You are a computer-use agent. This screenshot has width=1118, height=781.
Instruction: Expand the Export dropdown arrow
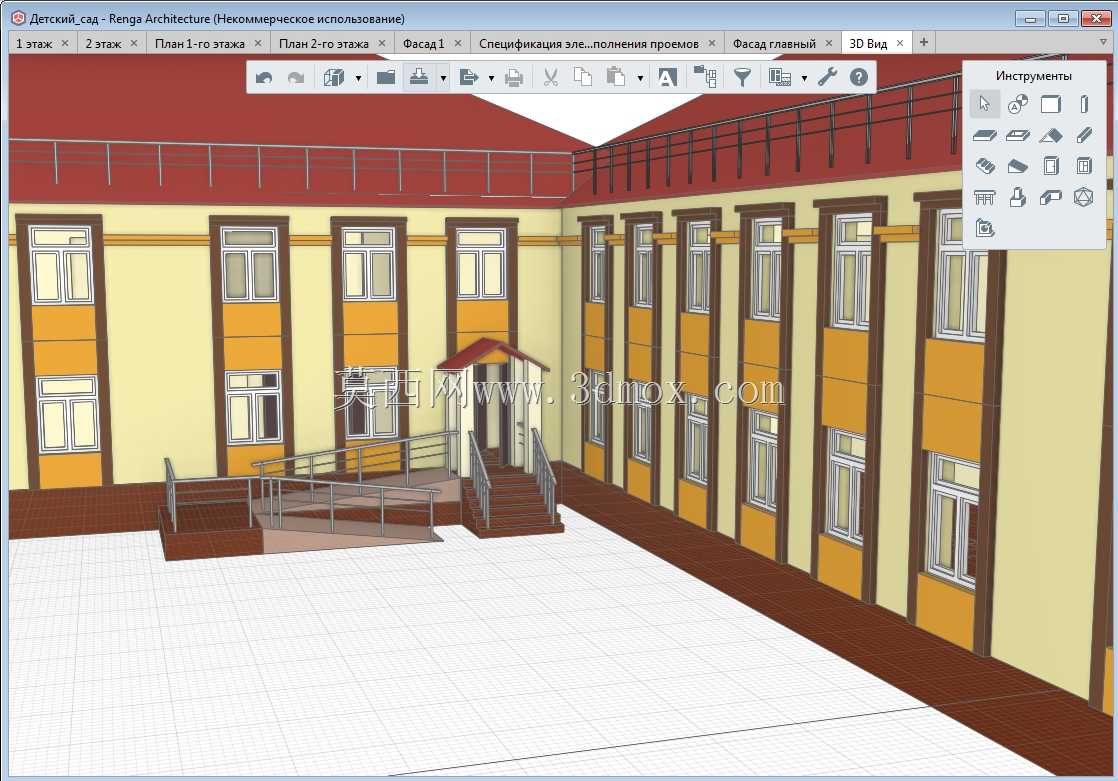tap(491, 78)
